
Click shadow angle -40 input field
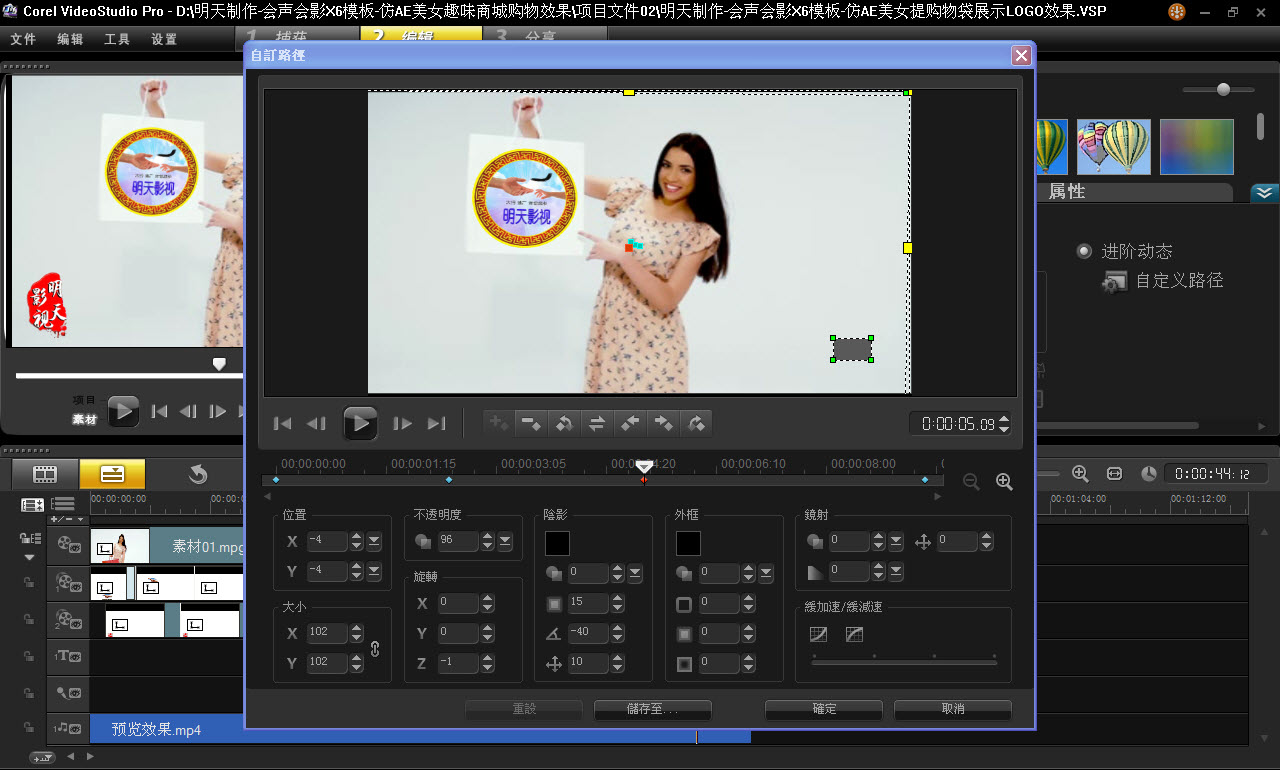tap(588, 633)
